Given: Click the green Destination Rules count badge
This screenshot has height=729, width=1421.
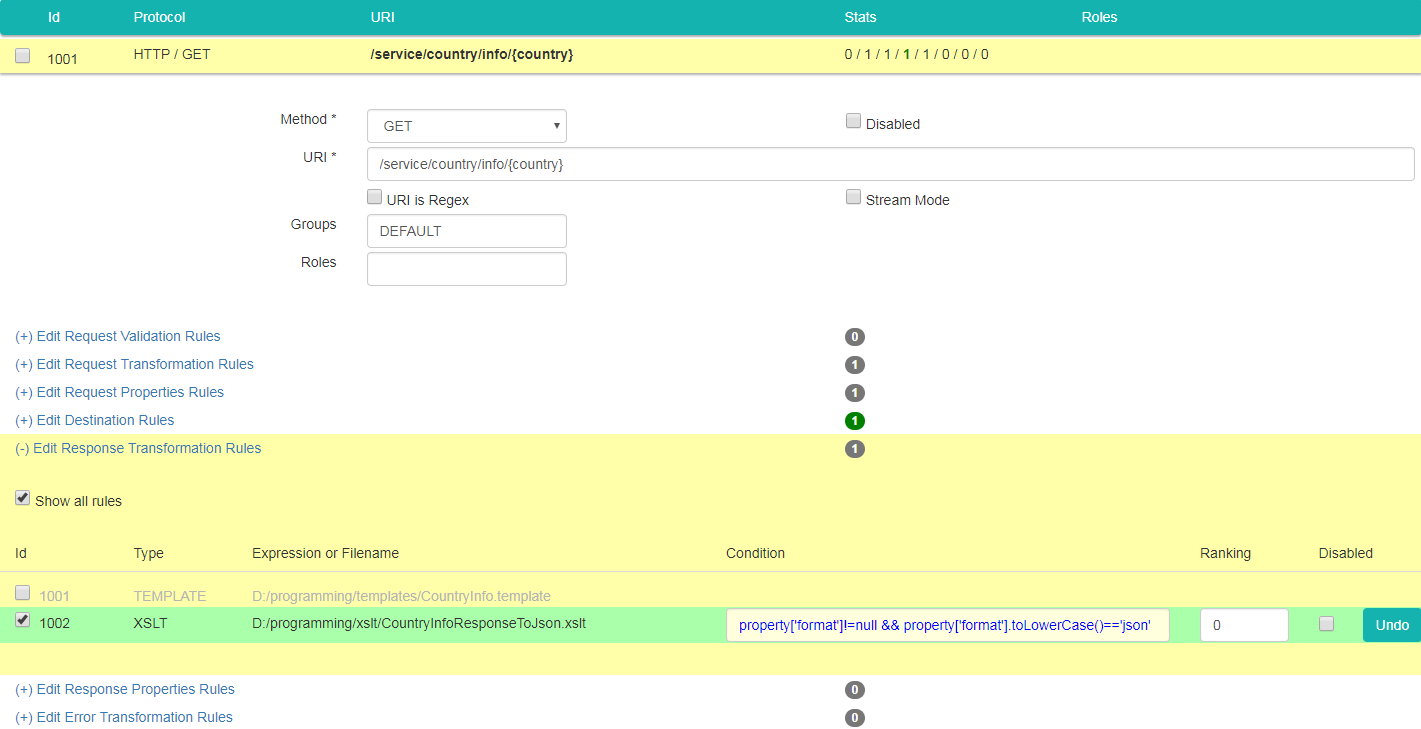Looking at the screenshot, I should tap(854, 421).
